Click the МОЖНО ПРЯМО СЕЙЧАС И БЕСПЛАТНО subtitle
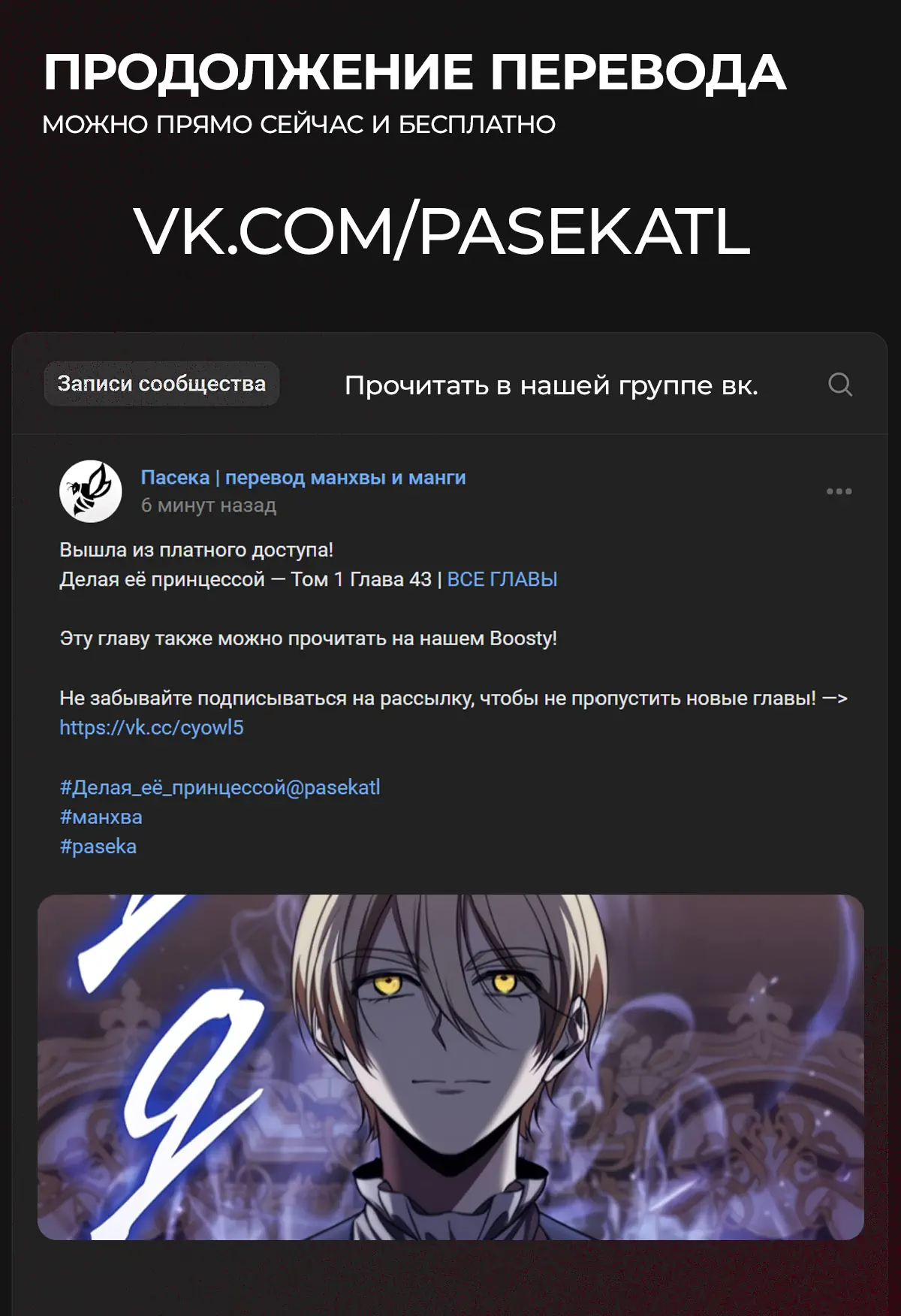The width and height of the screenshot is (901, 1316). click(x=299, y=125)
